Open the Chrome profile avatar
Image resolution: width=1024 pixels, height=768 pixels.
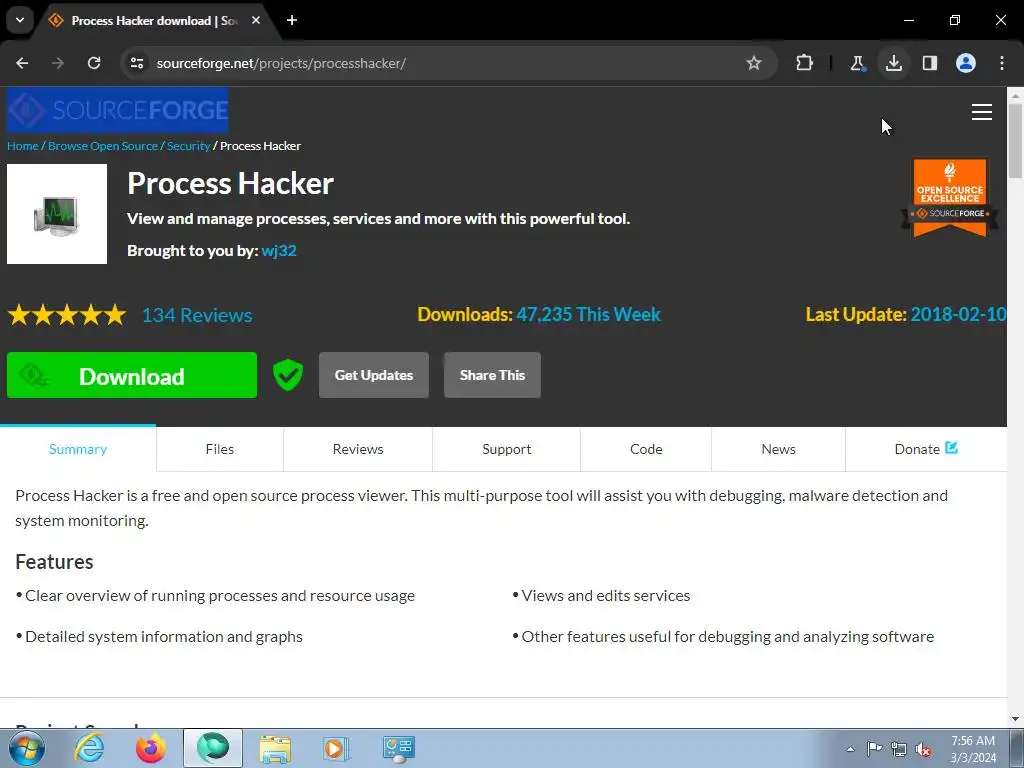(966, 63)
